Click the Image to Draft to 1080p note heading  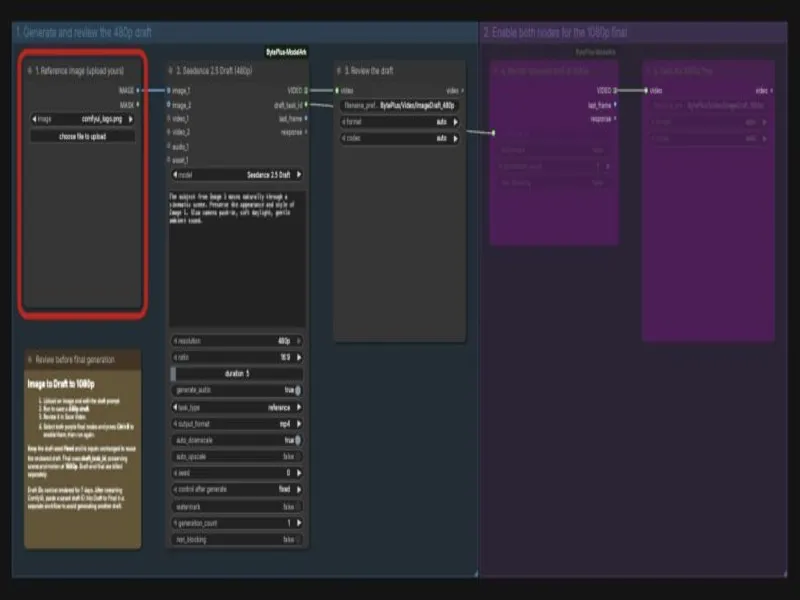pyautogui.click(x=61, y=384)
